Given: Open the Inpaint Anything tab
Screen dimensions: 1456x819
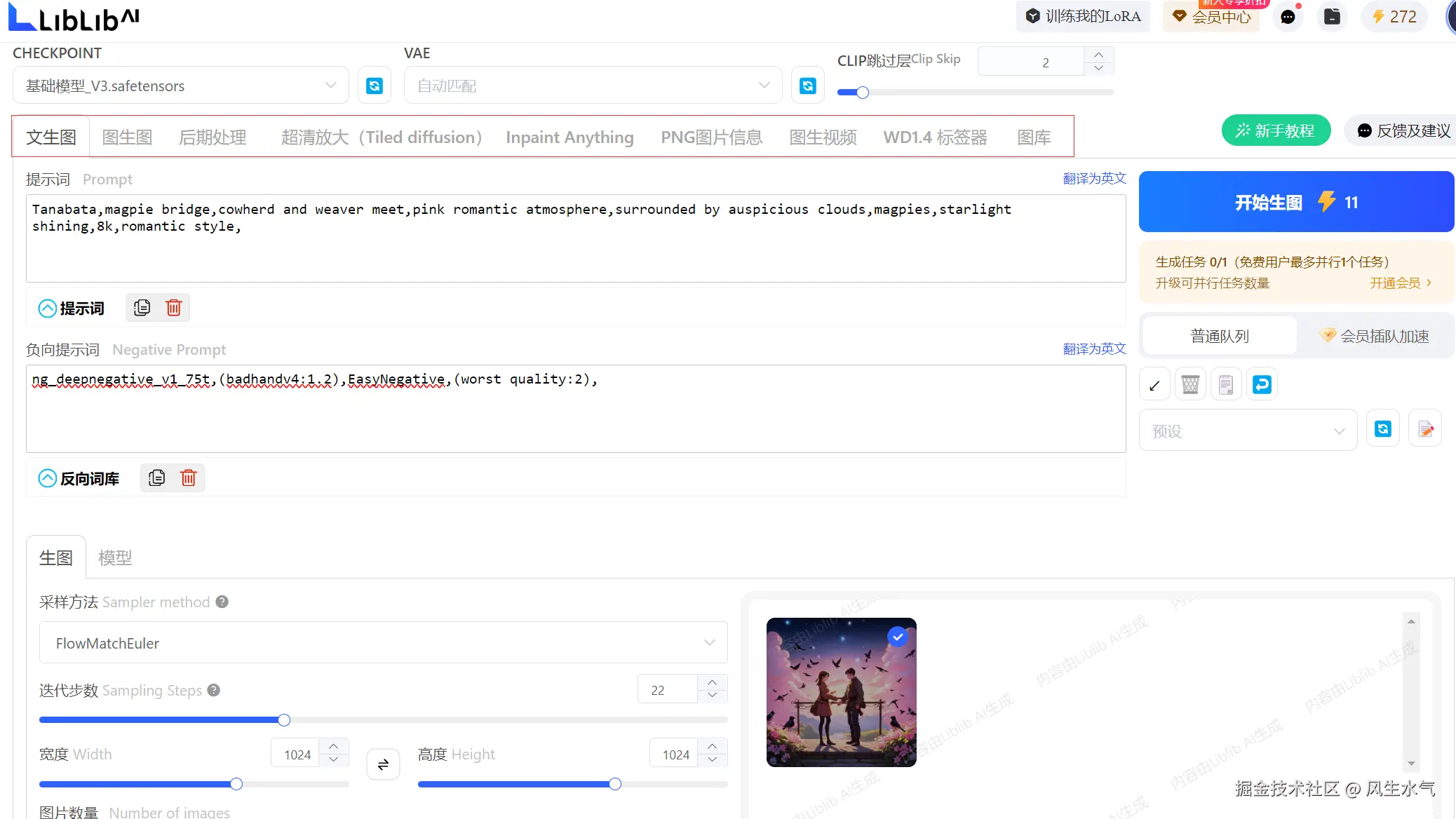Looking at the screenshot, I should click(x=569, y=137).
